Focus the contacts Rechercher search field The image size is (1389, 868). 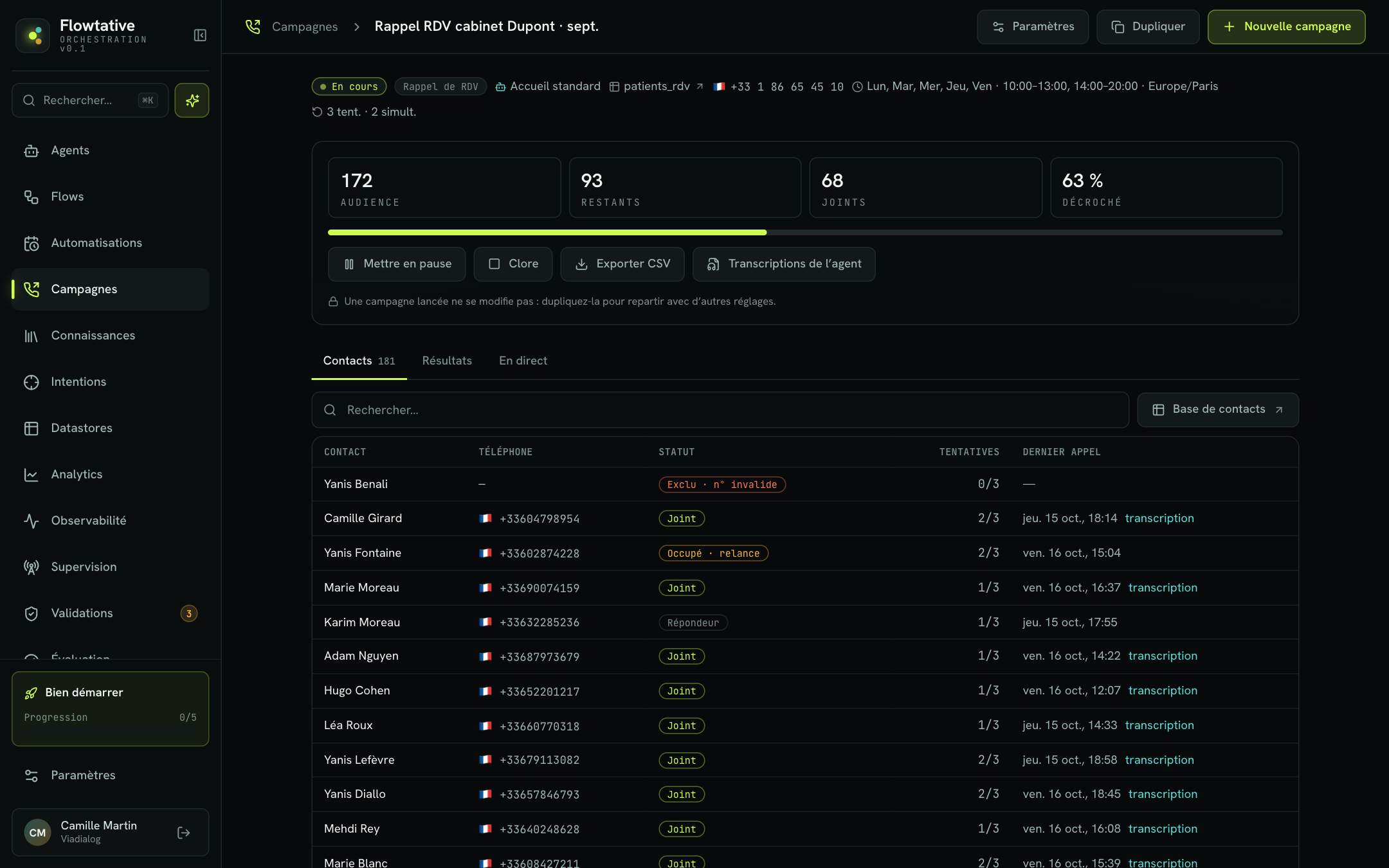coord(720,410)
